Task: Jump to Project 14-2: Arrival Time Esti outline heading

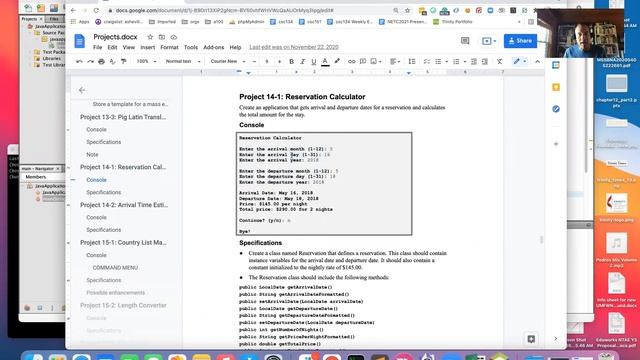Action: click(x=124, y=205)
